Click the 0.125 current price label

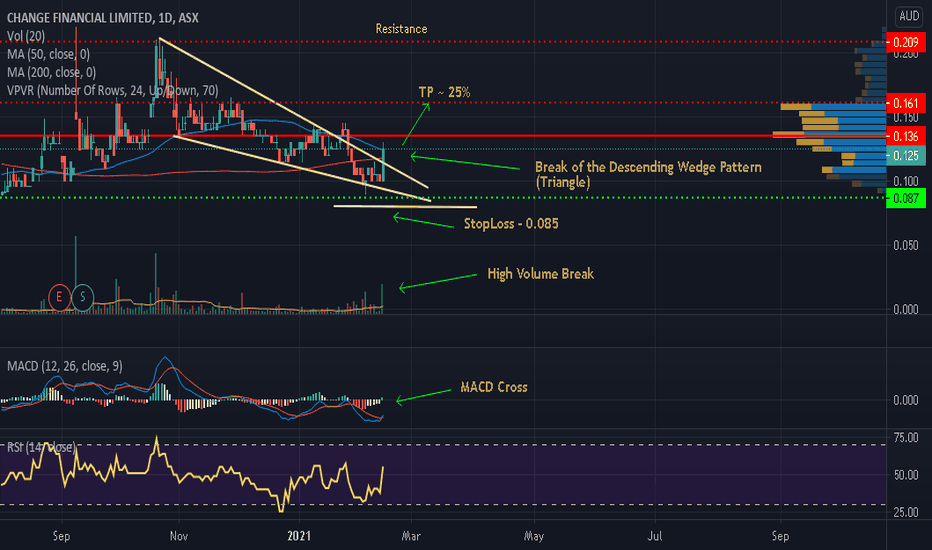[906, 156]
